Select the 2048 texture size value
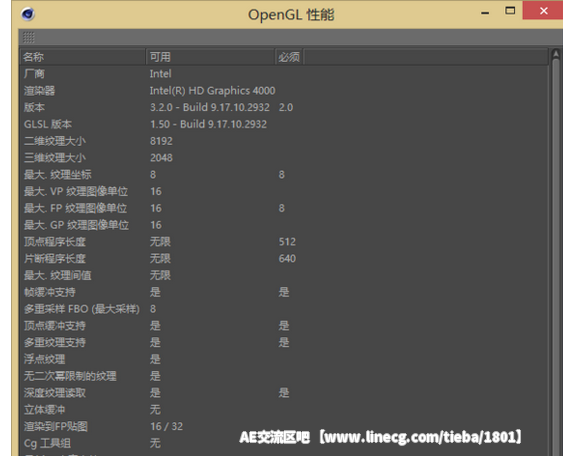Image resolution: width=563 pixels, height=456 pixels. [x=161, y=158]
